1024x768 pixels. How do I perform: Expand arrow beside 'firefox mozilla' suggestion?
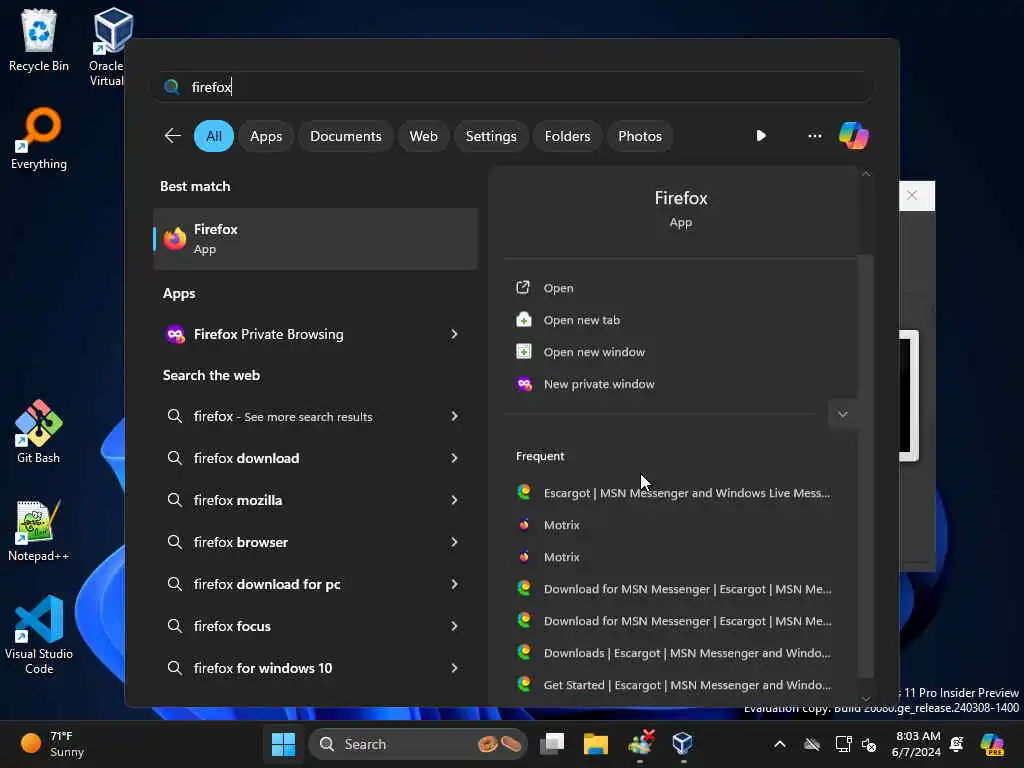point(454,500)
